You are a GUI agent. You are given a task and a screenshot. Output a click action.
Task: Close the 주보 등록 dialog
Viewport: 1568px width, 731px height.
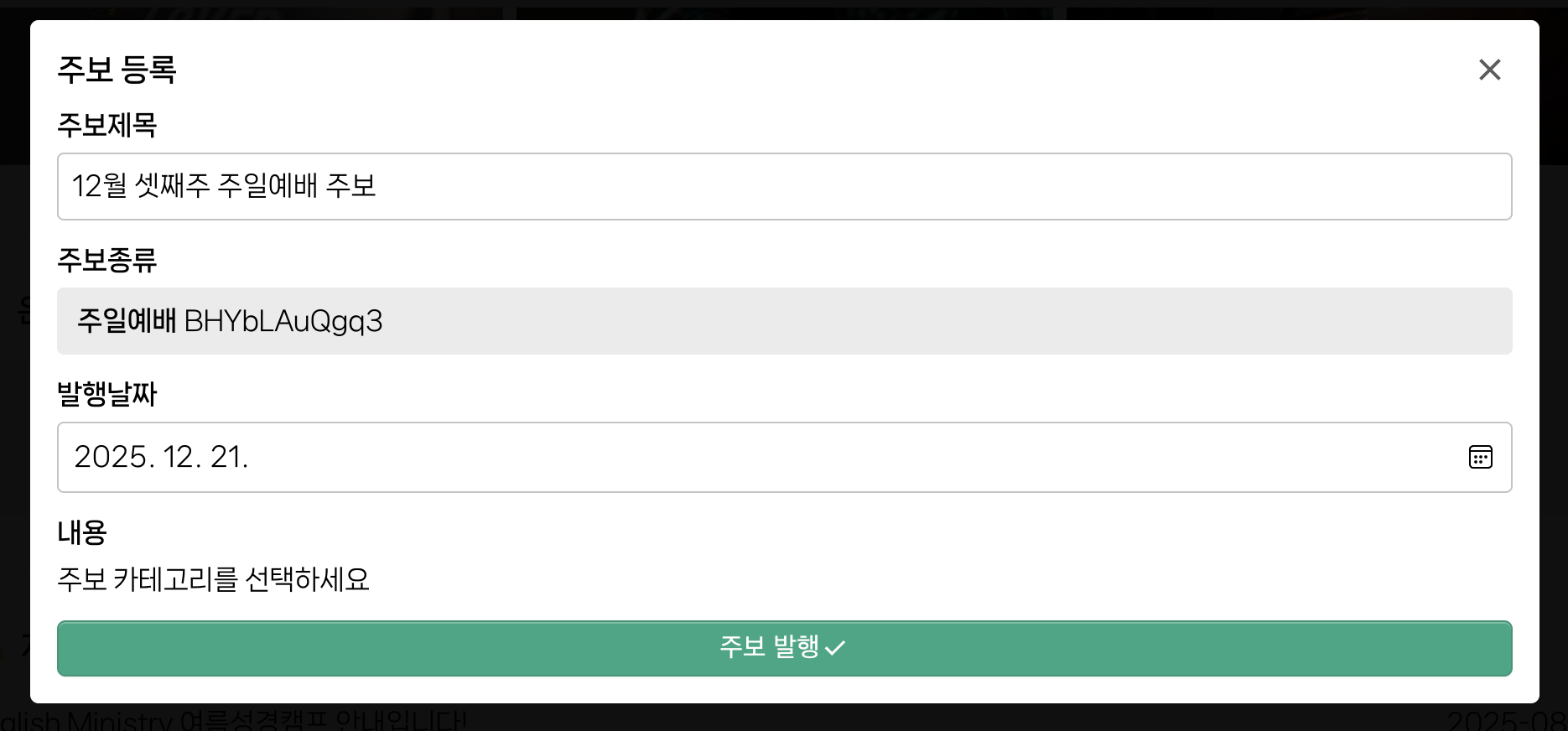coord(1489,70)
